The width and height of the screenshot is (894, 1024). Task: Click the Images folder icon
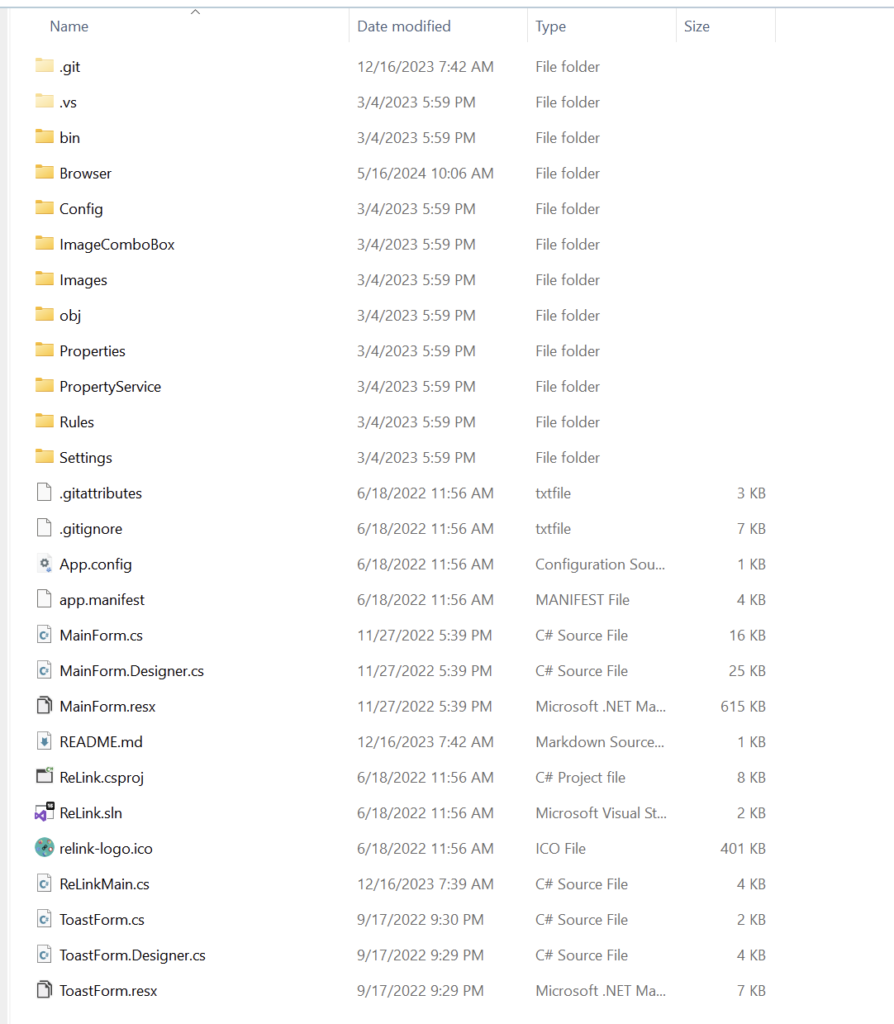pos(44,280)
